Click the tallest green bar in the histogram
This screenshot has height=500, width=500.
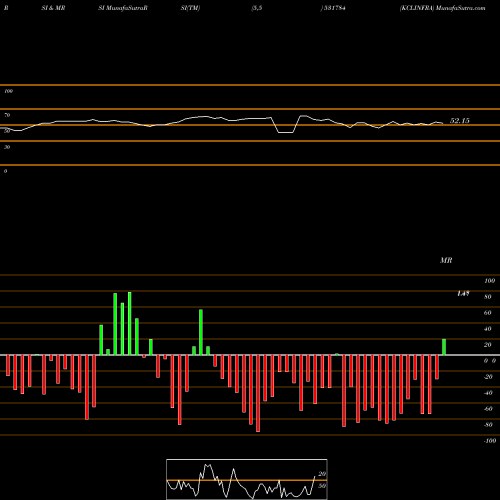click(x=130, y=323)
